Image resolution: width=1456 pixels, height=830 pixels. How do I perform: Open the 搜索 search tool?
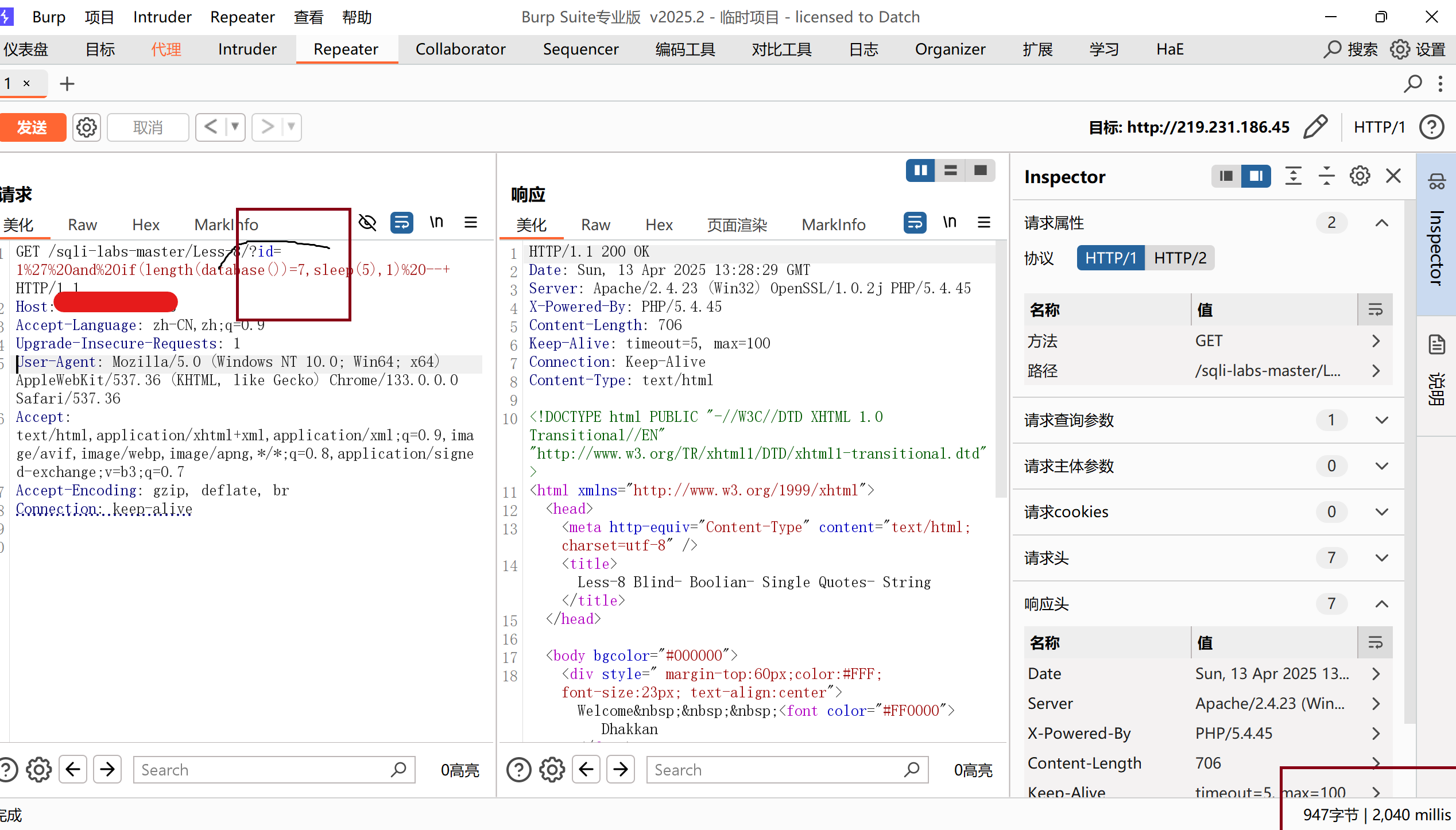(x=1350, y=49)
